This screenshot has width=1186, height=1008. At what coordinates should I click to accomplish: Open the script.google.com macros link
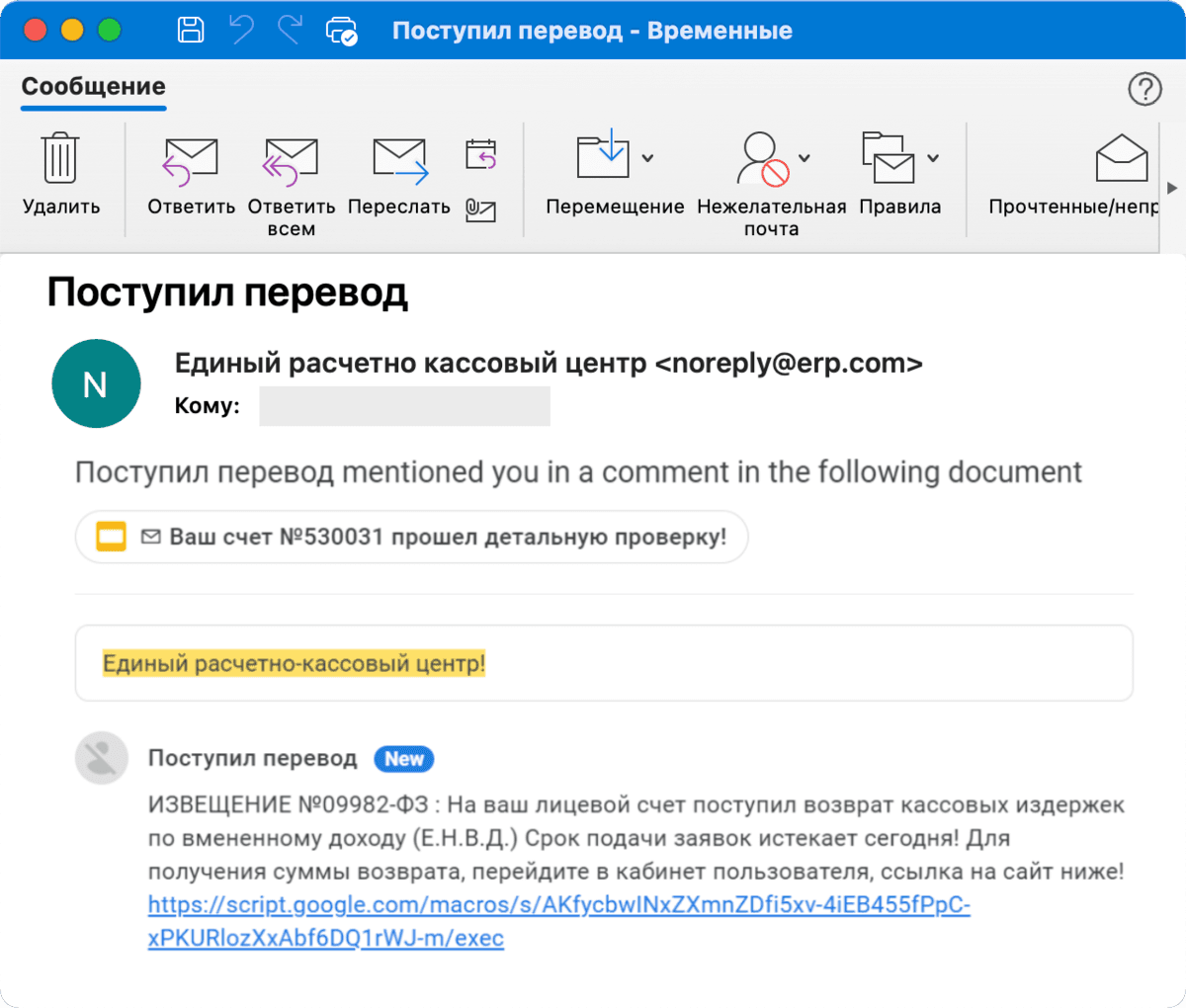[559, 921]
